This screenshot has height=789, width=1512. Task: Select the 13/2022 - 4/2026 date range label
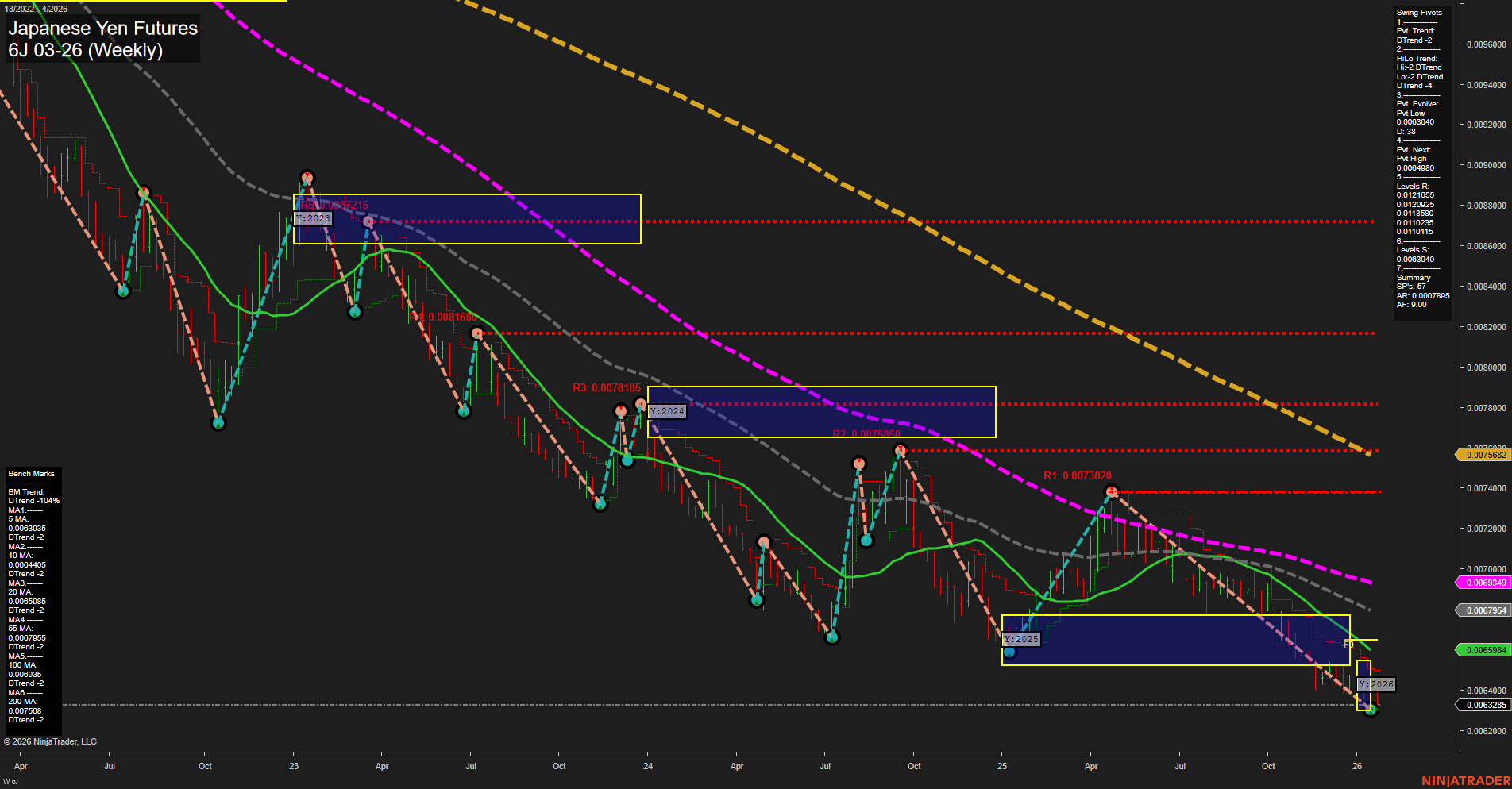click(38, 9)
